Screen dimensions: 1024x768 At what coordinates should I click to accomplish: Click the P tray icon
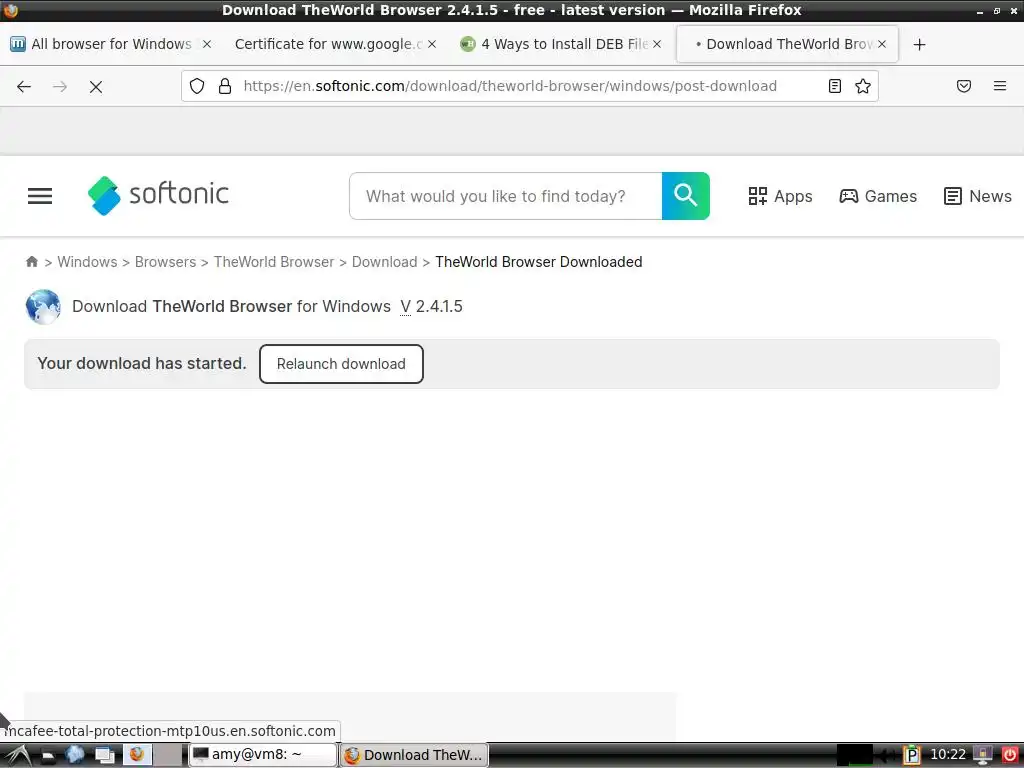(912, 756)
